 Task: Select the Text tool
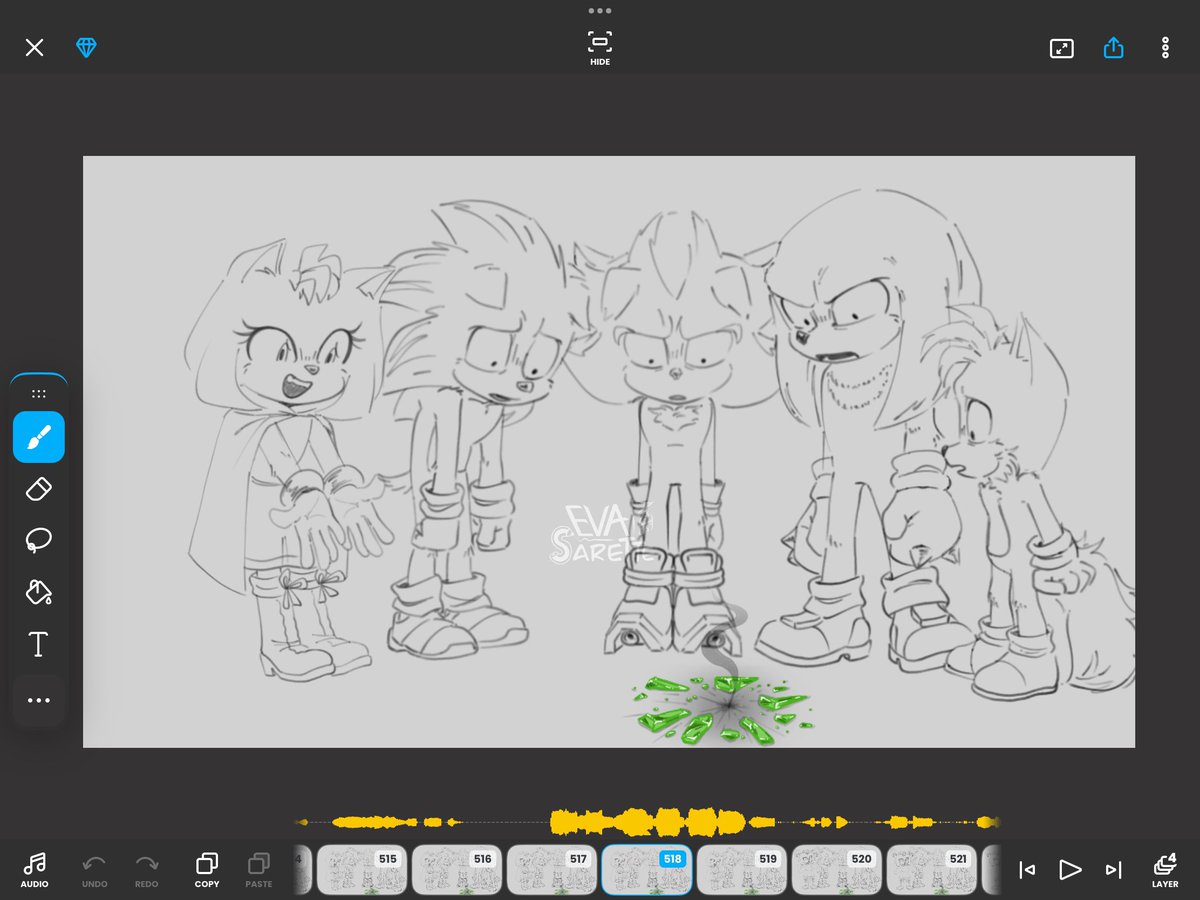tap(39, 645)
